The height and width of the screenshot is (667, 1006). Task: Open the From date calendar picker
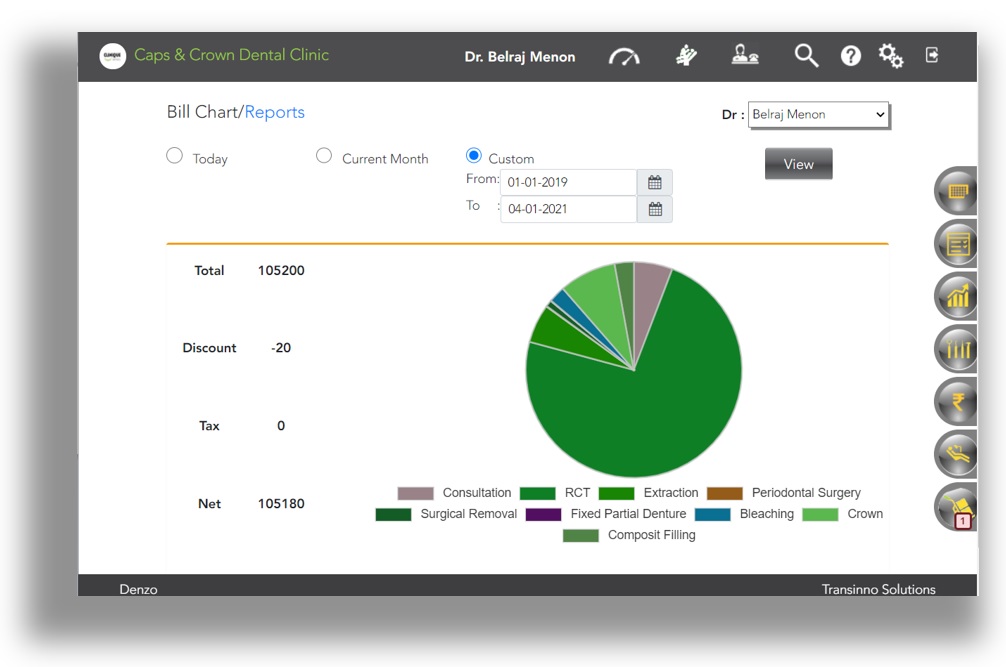655,183
